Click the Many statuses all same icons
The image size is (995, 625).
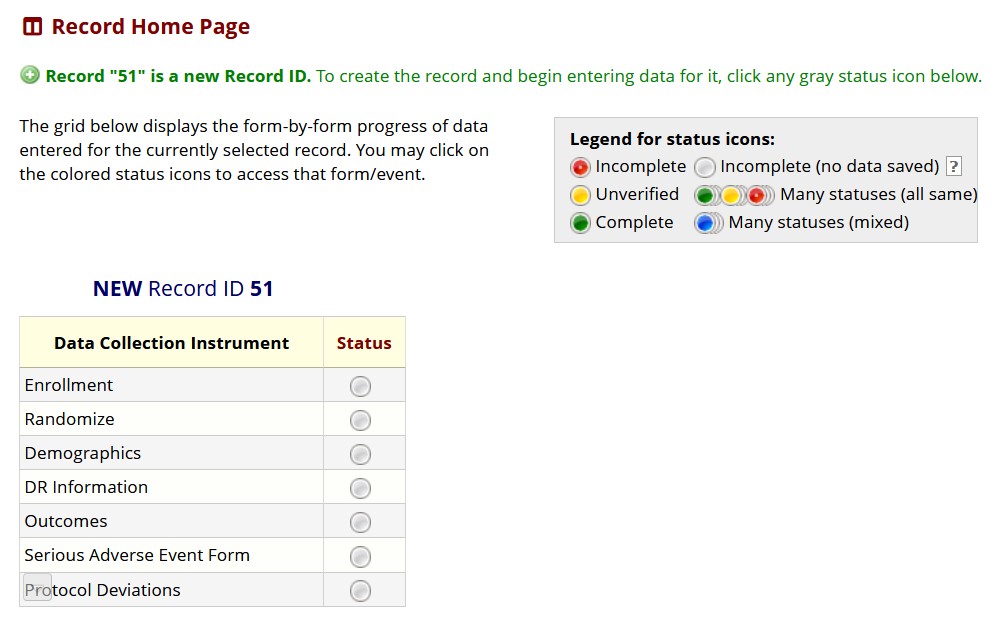[733, 195]
